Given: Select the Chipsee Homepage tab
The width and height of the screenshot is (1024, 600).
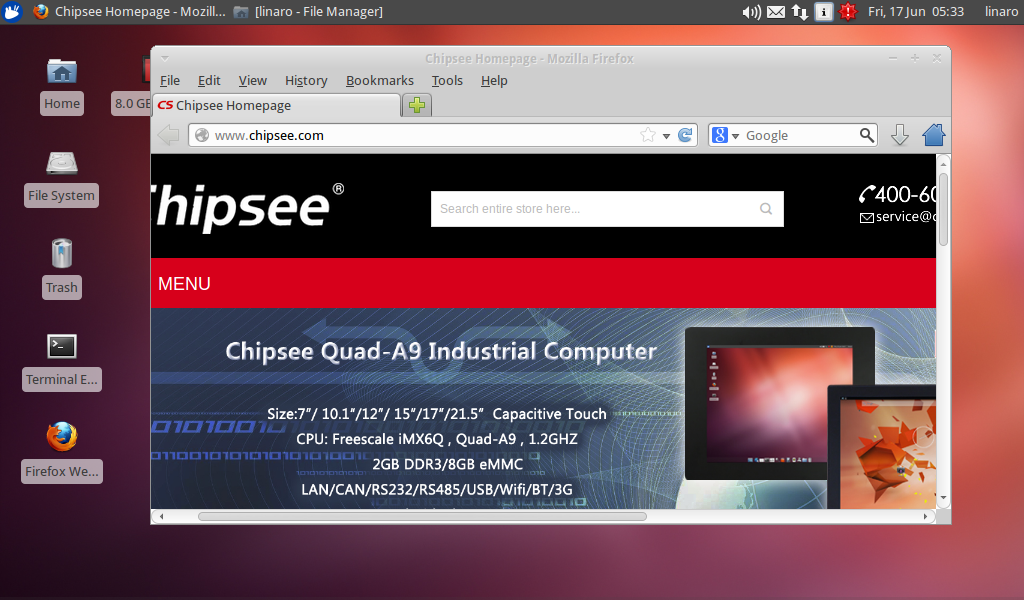Looking at the screenshot, I should (x=276, y=105).
